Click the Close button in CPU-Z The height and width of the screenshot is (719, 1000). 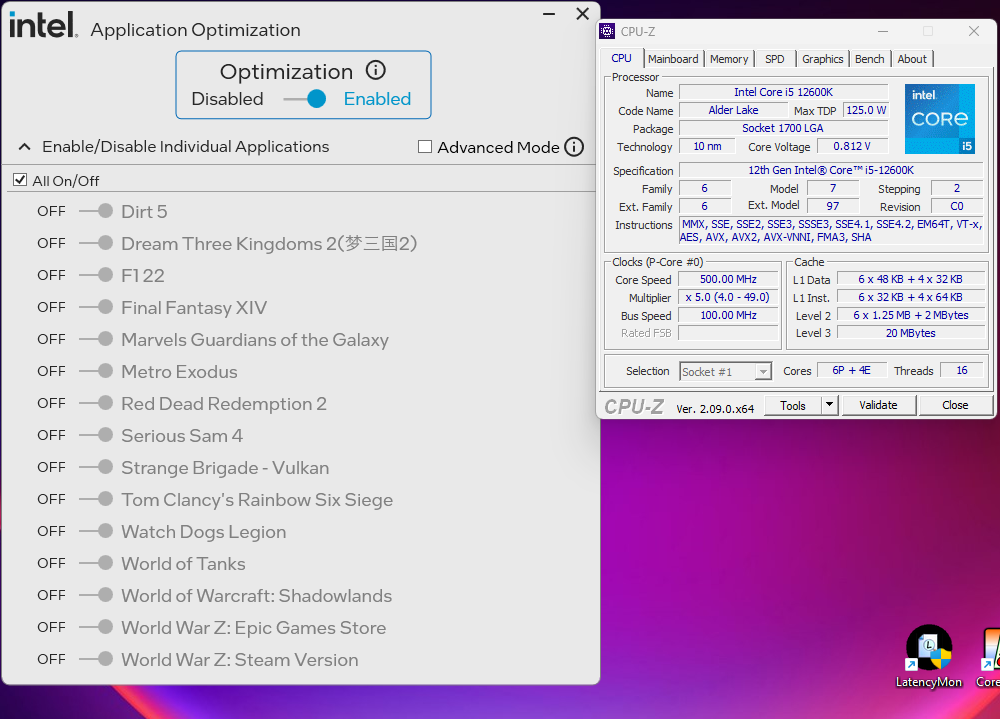[x=955, y=404]
